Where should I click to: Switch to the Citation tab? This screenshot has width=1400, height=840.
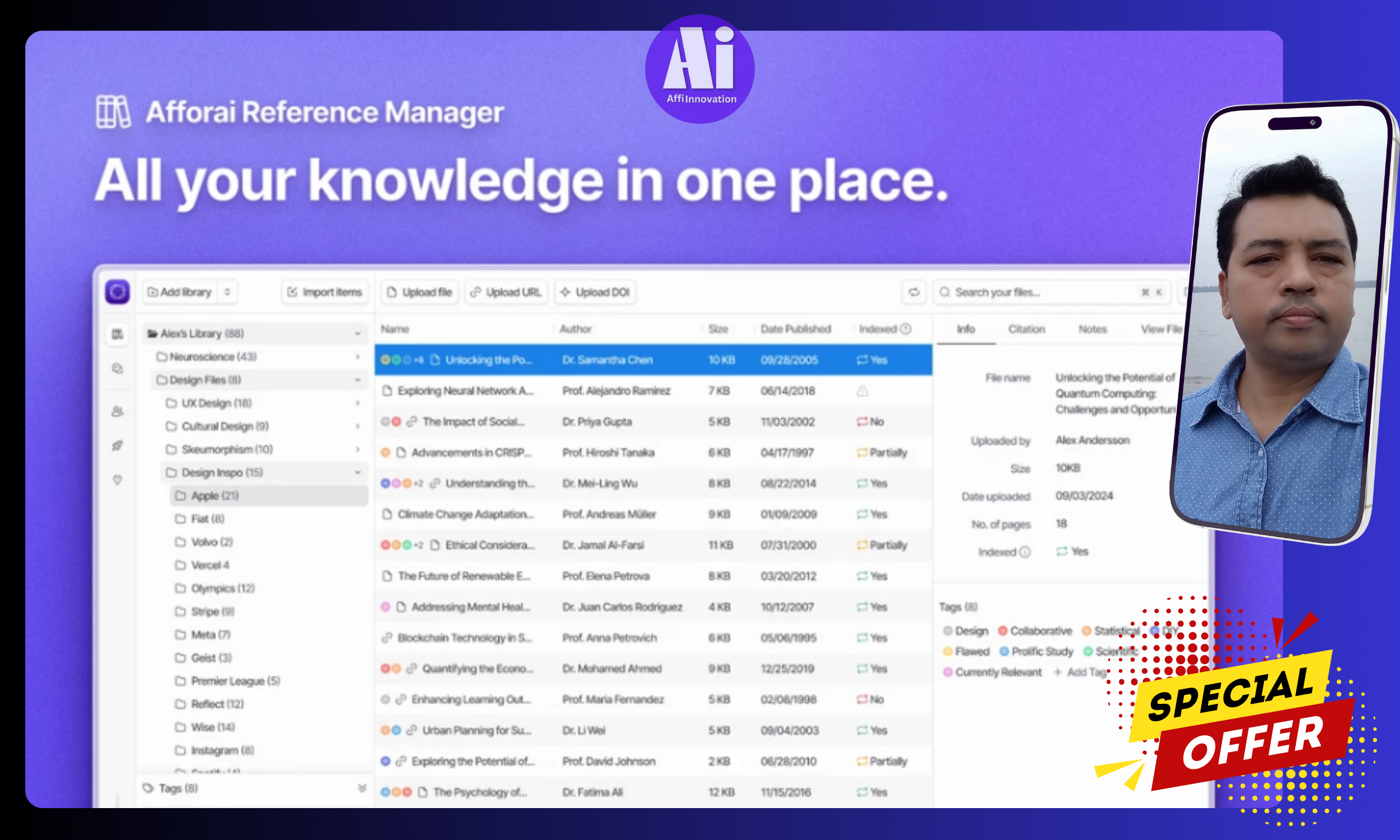[x=1026, y=329]
